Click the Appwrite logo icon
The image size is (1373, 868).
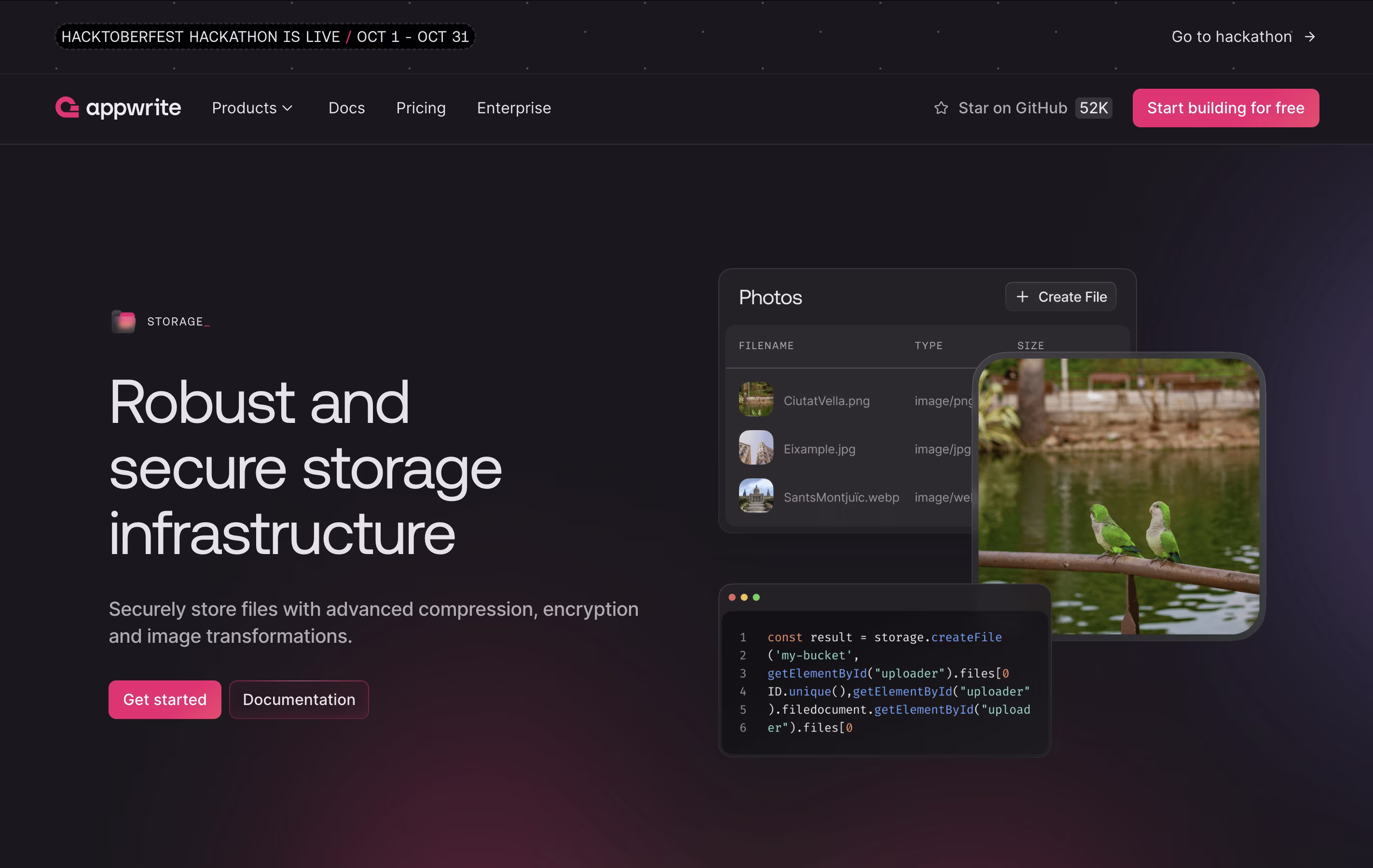(x=67, y=107)
